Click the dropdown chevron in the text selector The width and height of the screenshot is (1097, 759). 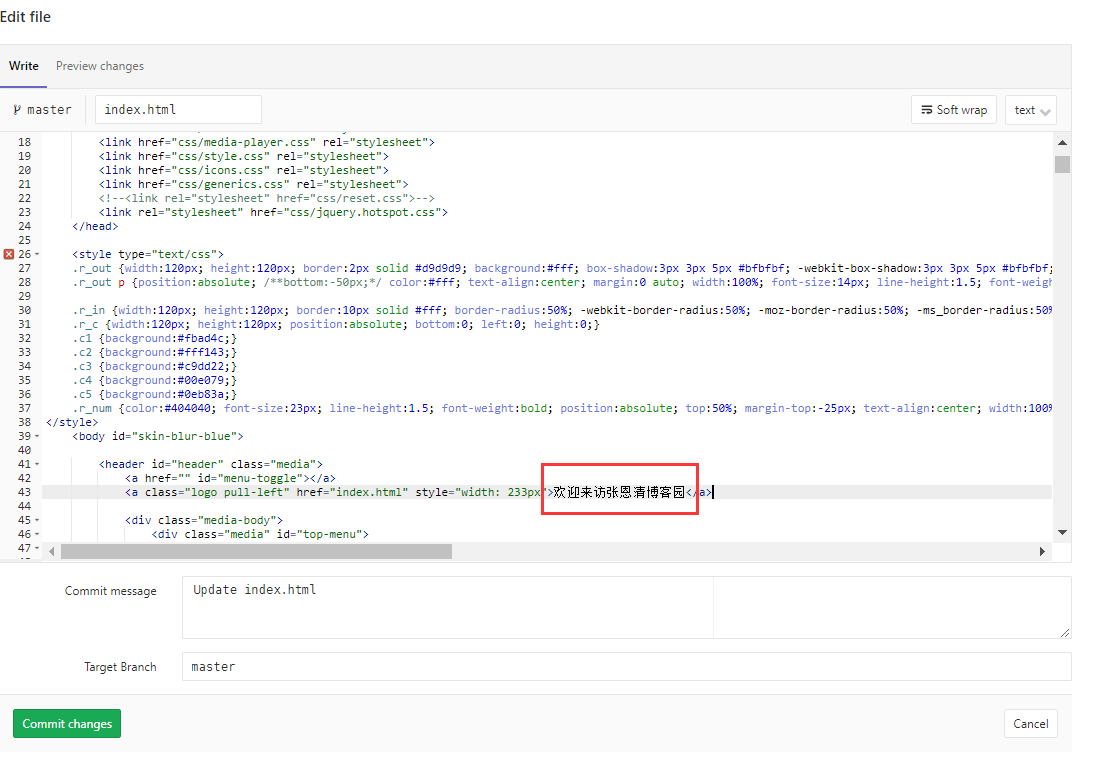1044,110
